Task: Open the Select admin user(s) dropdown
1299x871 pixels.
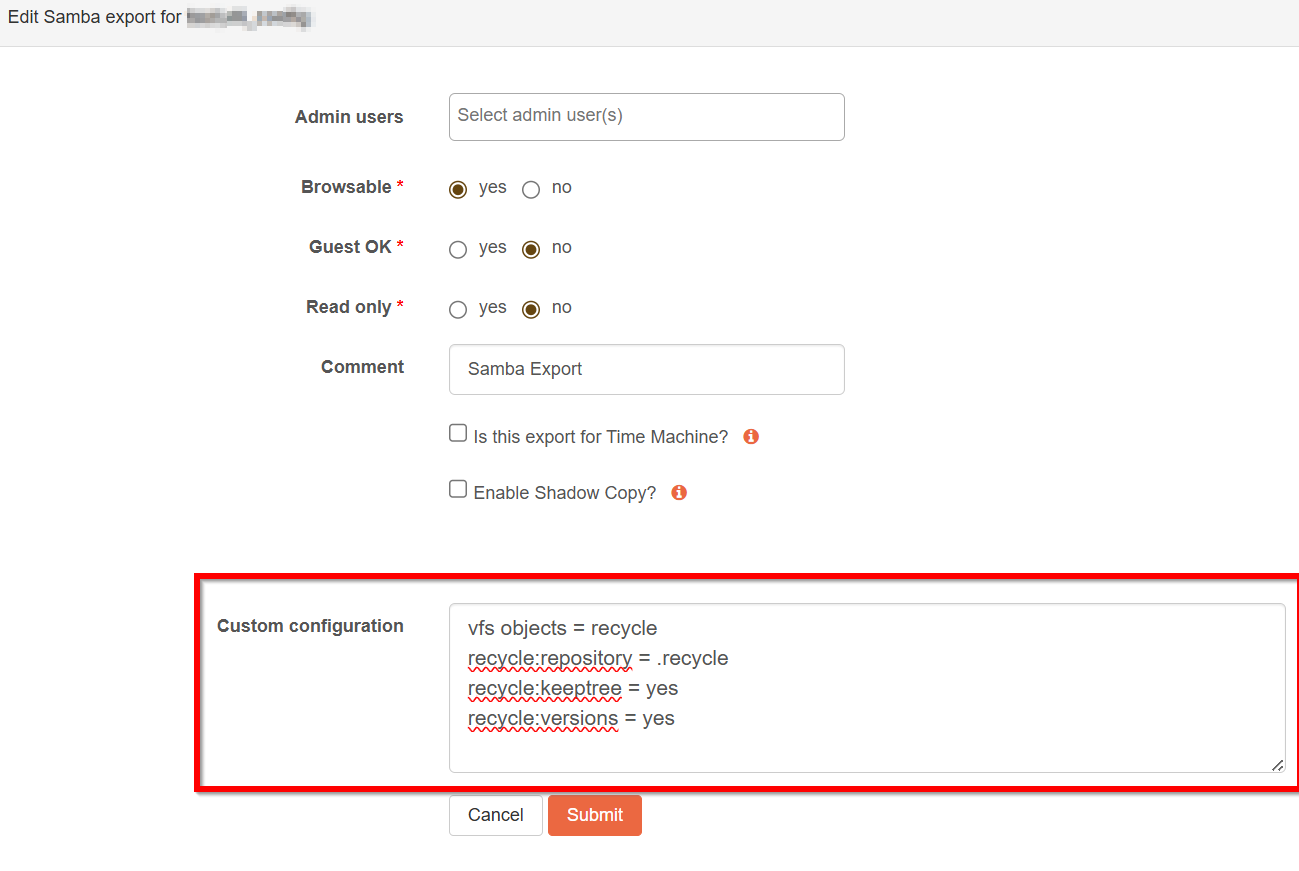Action: click(646, 116)
